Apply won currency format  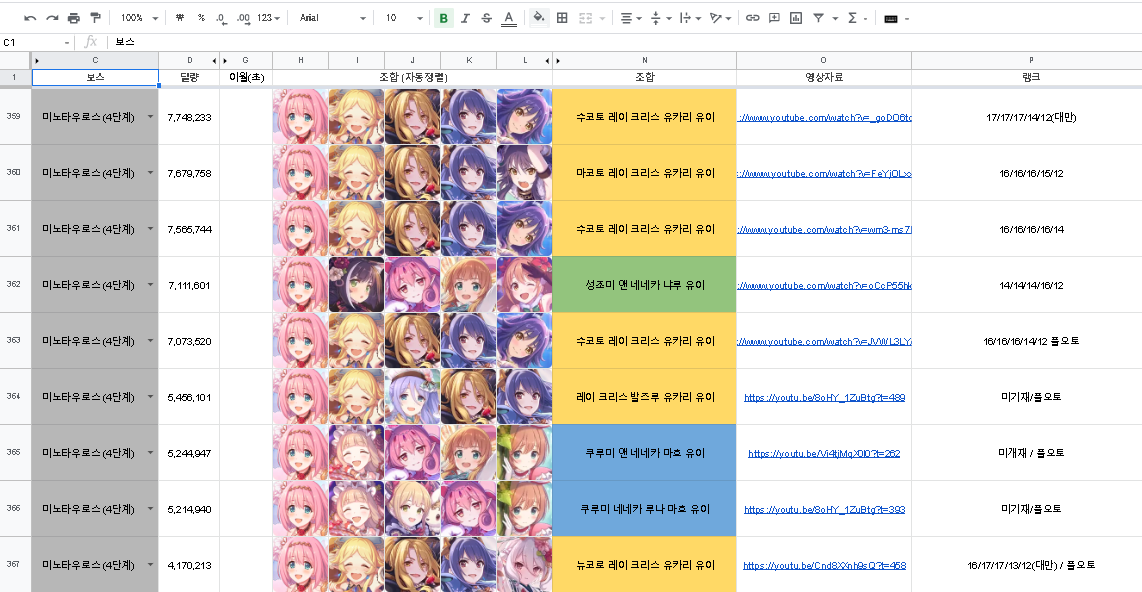tap(180, 18)
